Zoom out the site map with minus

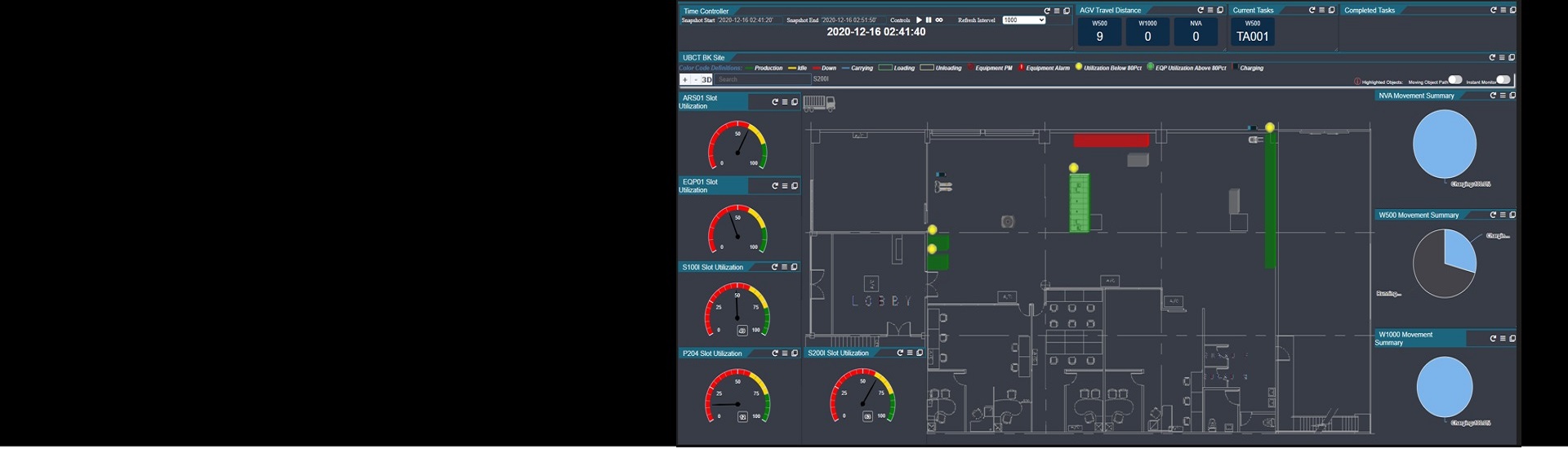click(x=695, y=79)
